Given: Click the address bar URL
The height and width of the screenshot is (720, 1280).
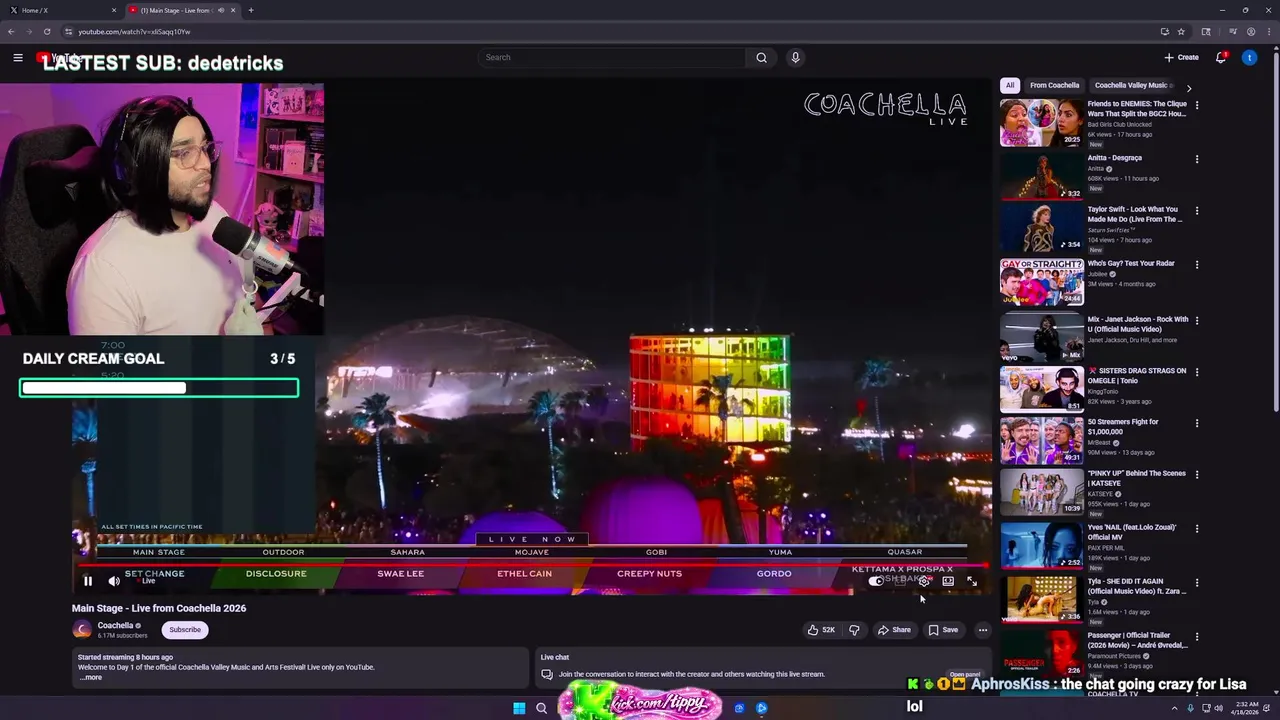Looking at the screenshot, I should 134,32.
